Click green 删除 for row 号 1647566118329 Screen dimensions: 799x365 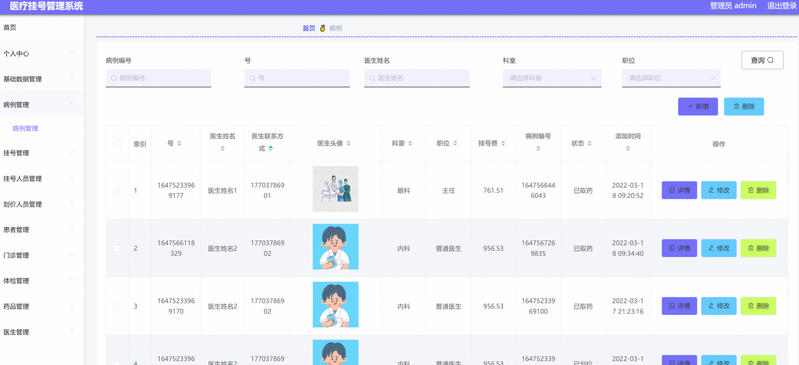(x=758, y=248)
